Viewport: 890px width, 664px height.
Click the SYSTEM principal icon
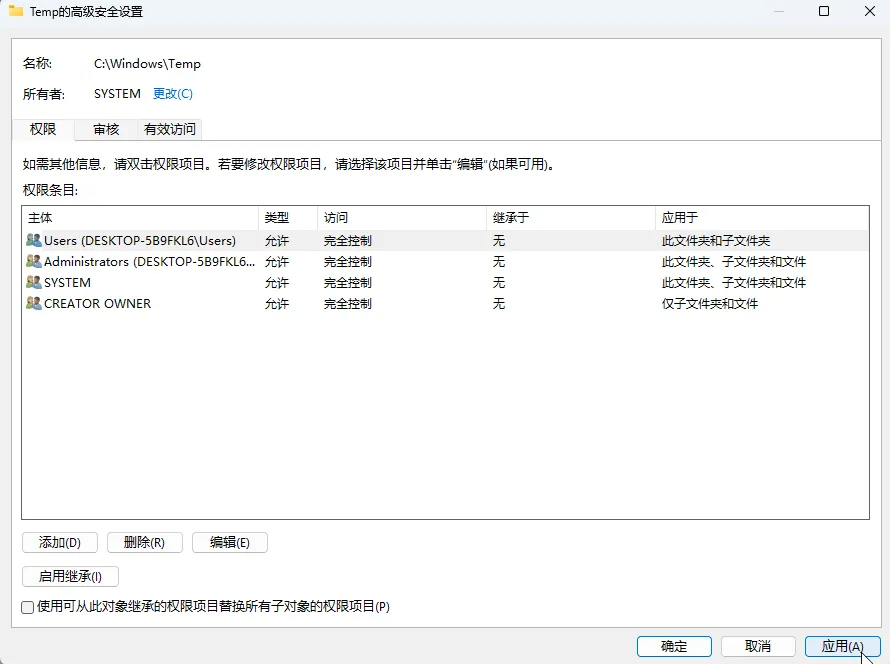[x=34, y=283]
